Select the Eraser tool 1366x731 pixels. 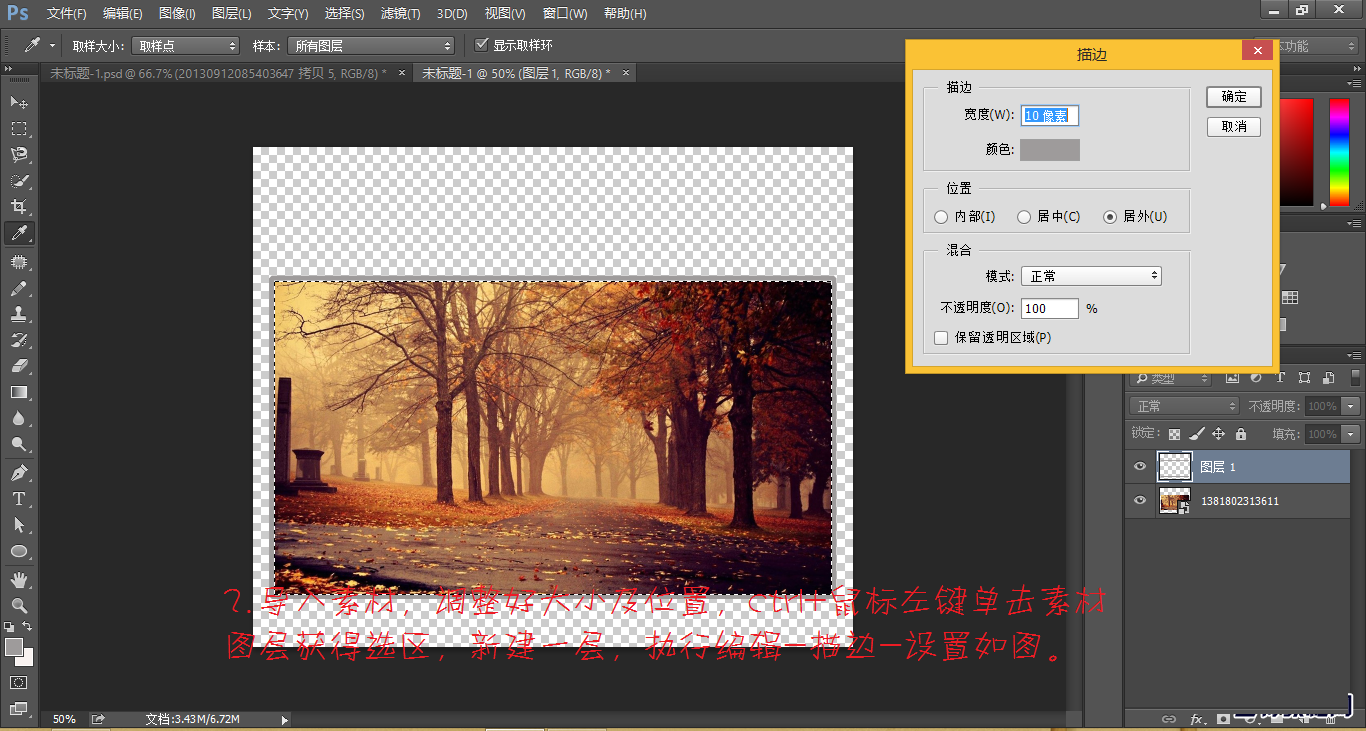[x=19, y=366]
